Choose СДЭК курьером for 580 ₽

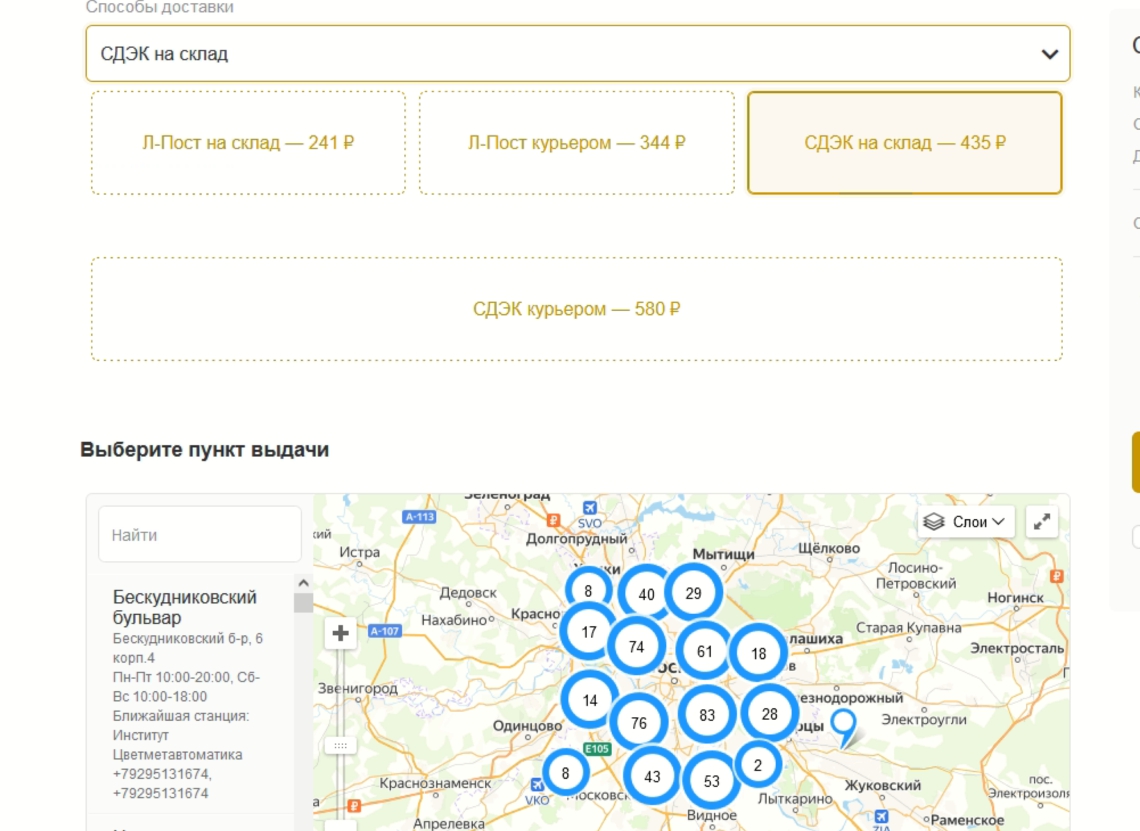click(576, 309)
